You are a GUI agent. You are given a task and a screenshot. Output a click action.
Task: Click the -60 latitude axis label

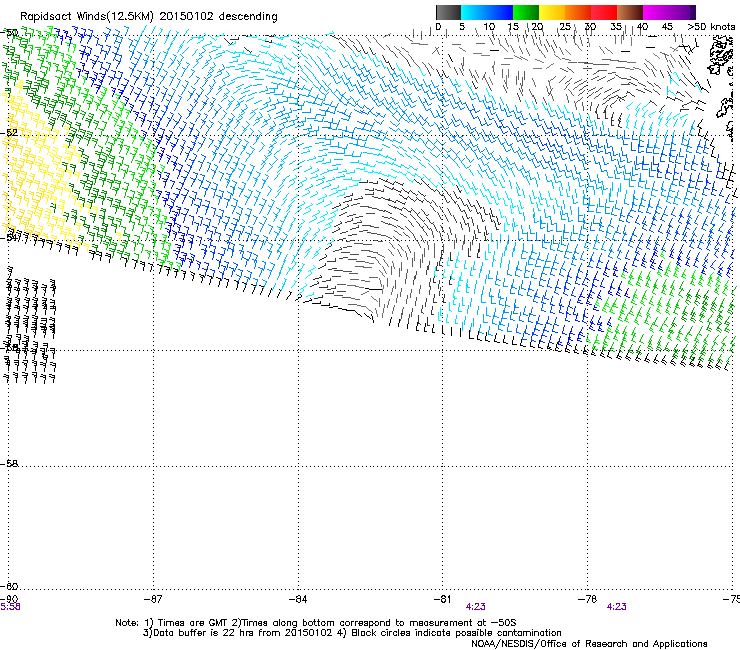coord(9,586)
